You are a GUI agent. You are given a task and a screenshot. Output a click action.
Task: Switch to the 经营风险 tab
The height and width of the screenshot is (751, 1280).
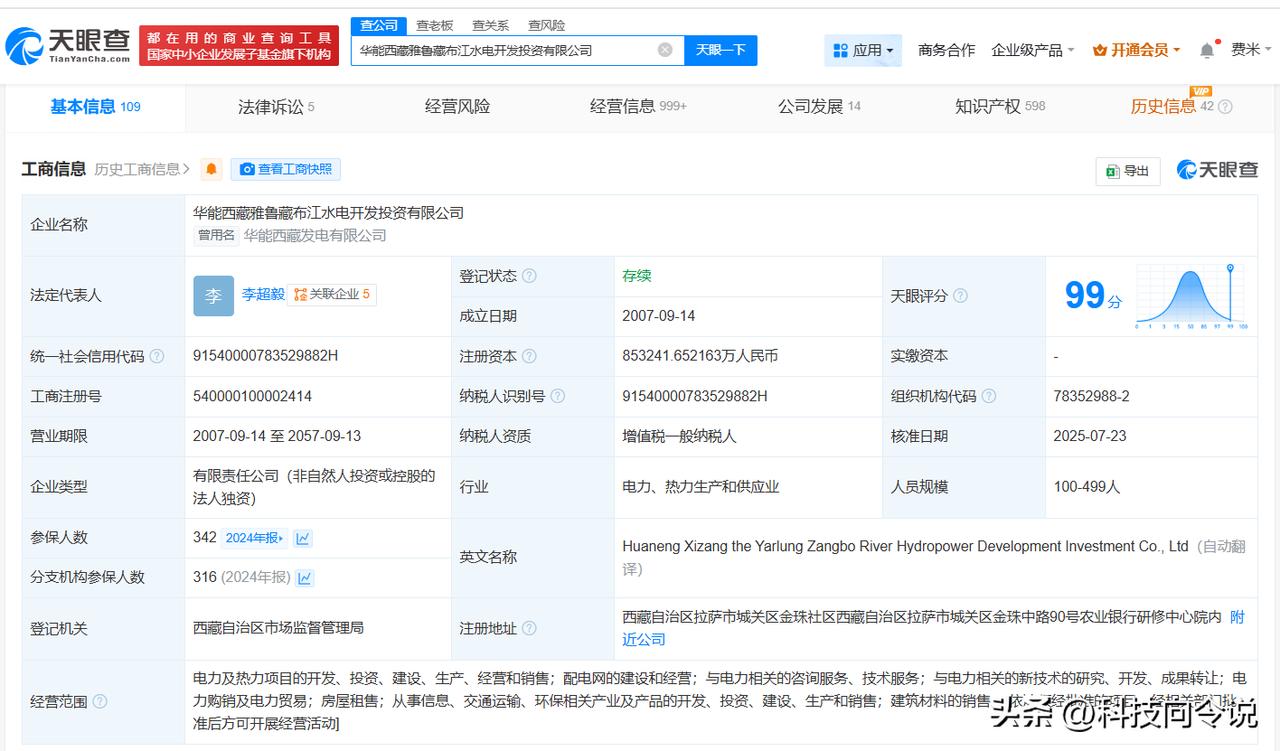[x=457, y=106]
